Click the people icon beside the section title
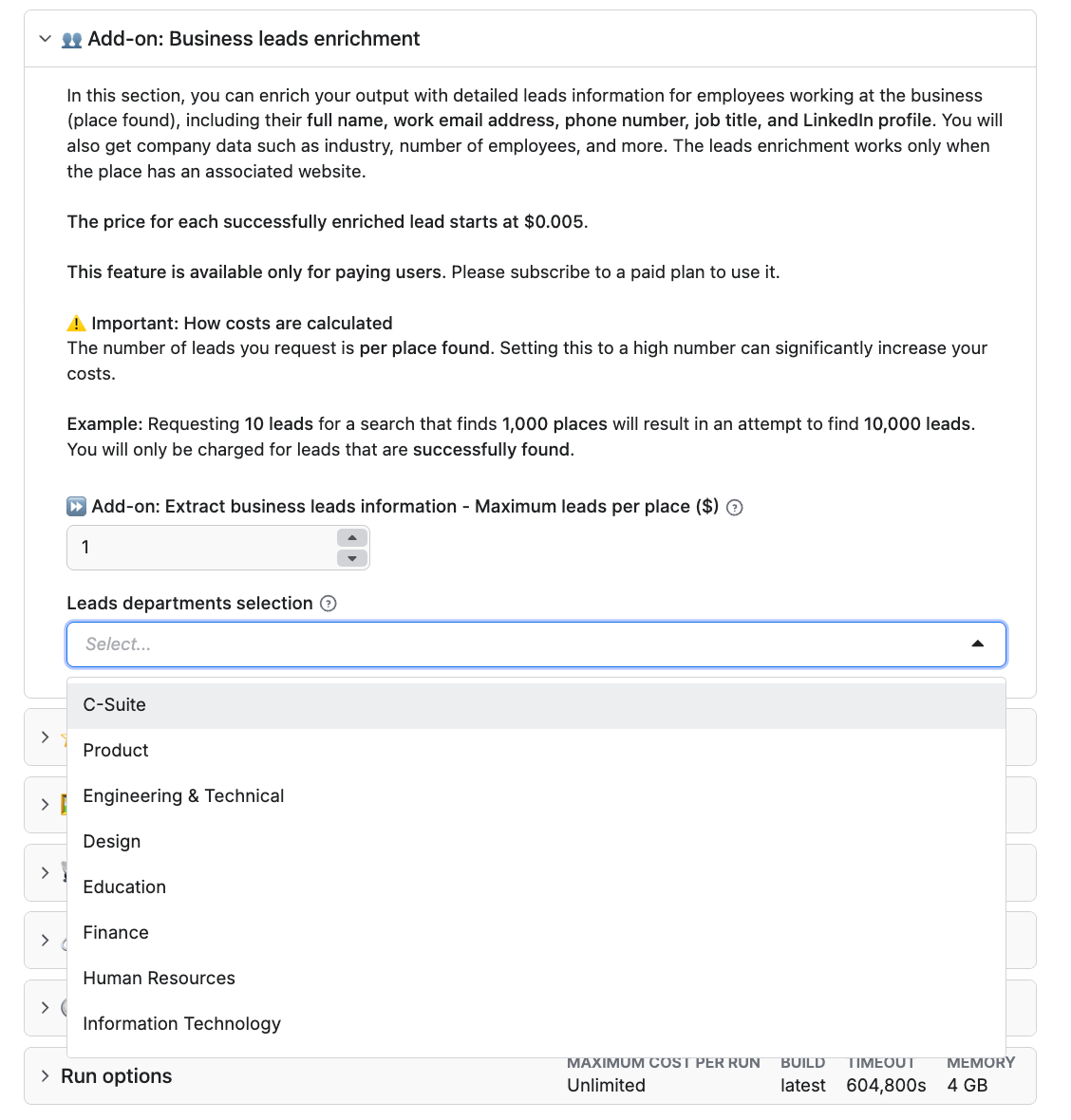The image size is (1071, 1120). pos(73,39)
